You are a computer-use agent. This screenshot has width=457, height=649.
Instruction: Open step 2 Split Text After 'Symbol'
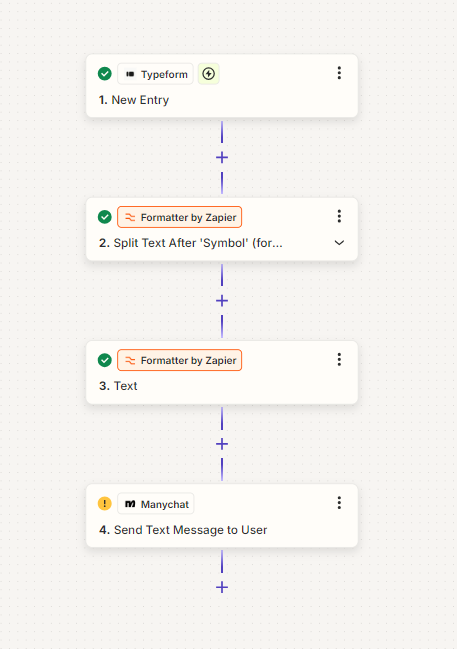coord(191,243)
